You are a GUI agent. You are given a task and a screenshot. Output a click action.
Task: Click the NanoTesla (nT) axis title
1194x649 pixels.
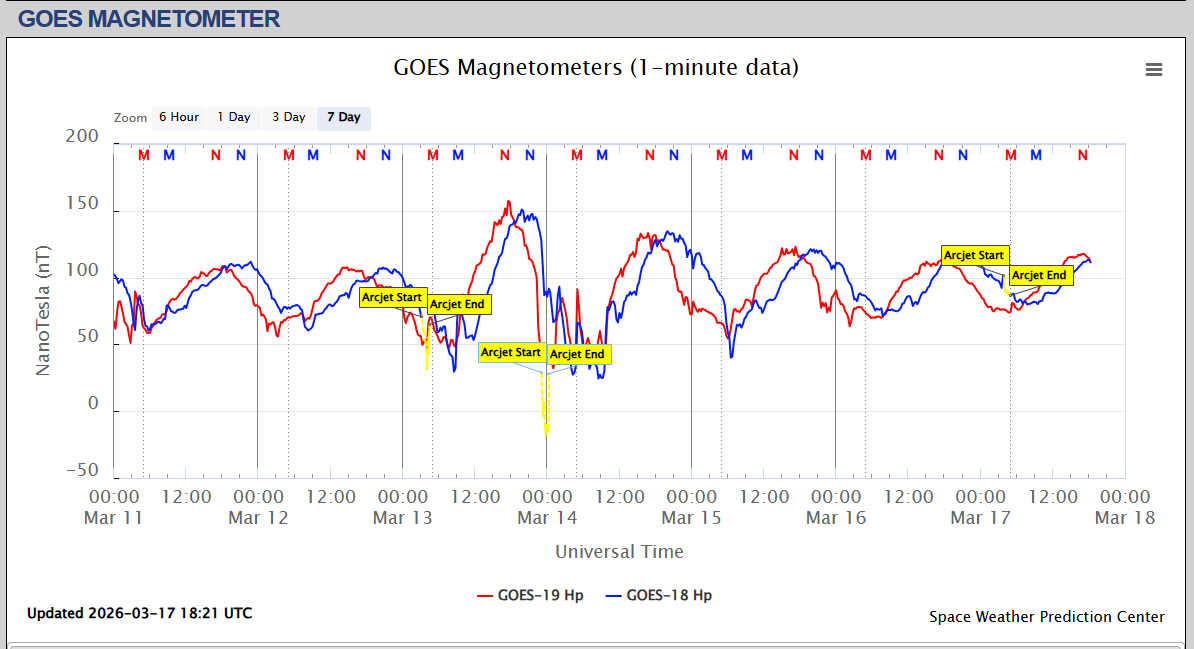point(43,311)
